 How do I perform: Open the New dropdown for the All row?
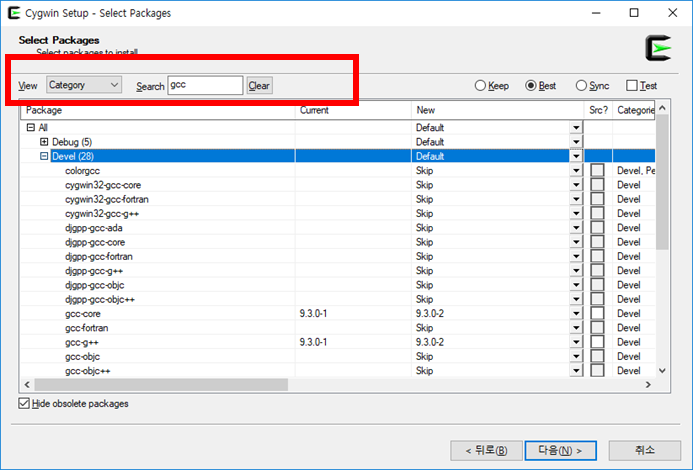[x=576, y=128]
